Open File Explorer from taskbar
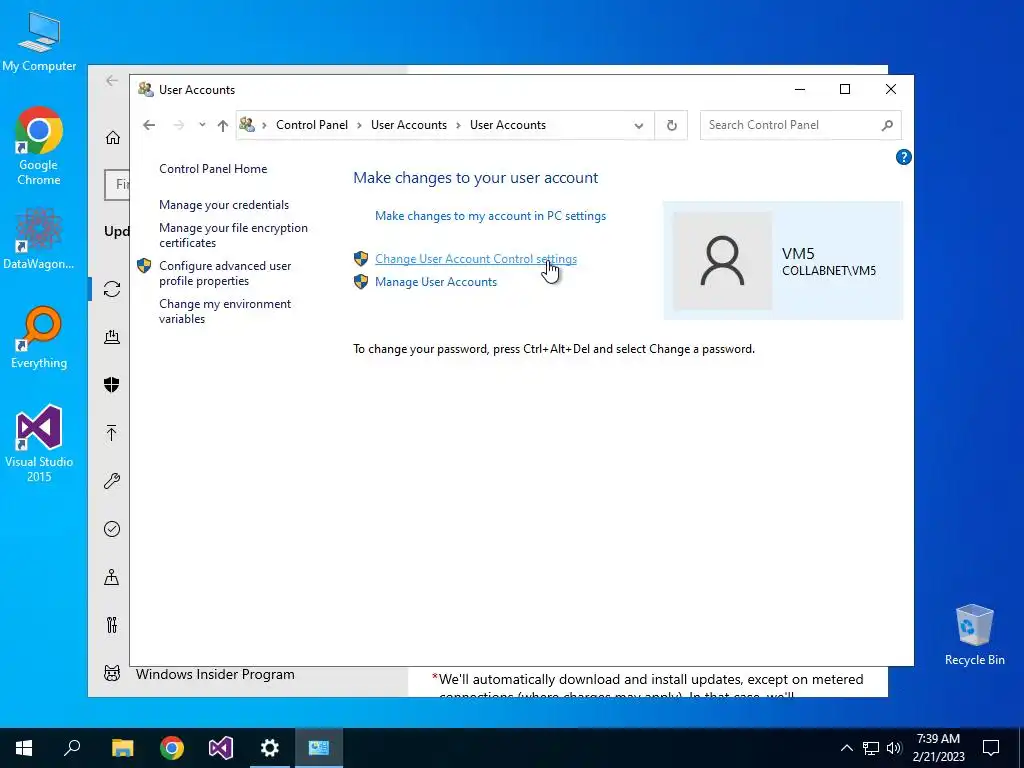This screenshot has height=768, width=1024. [x=122, y=748]
